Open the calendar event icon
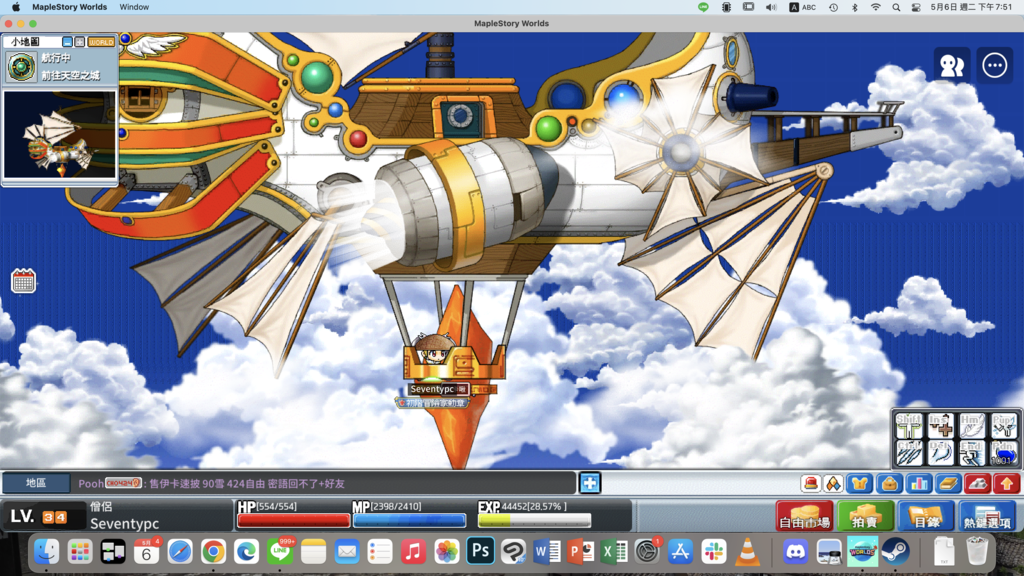1024x576 pixels. (x=24, y=281)
